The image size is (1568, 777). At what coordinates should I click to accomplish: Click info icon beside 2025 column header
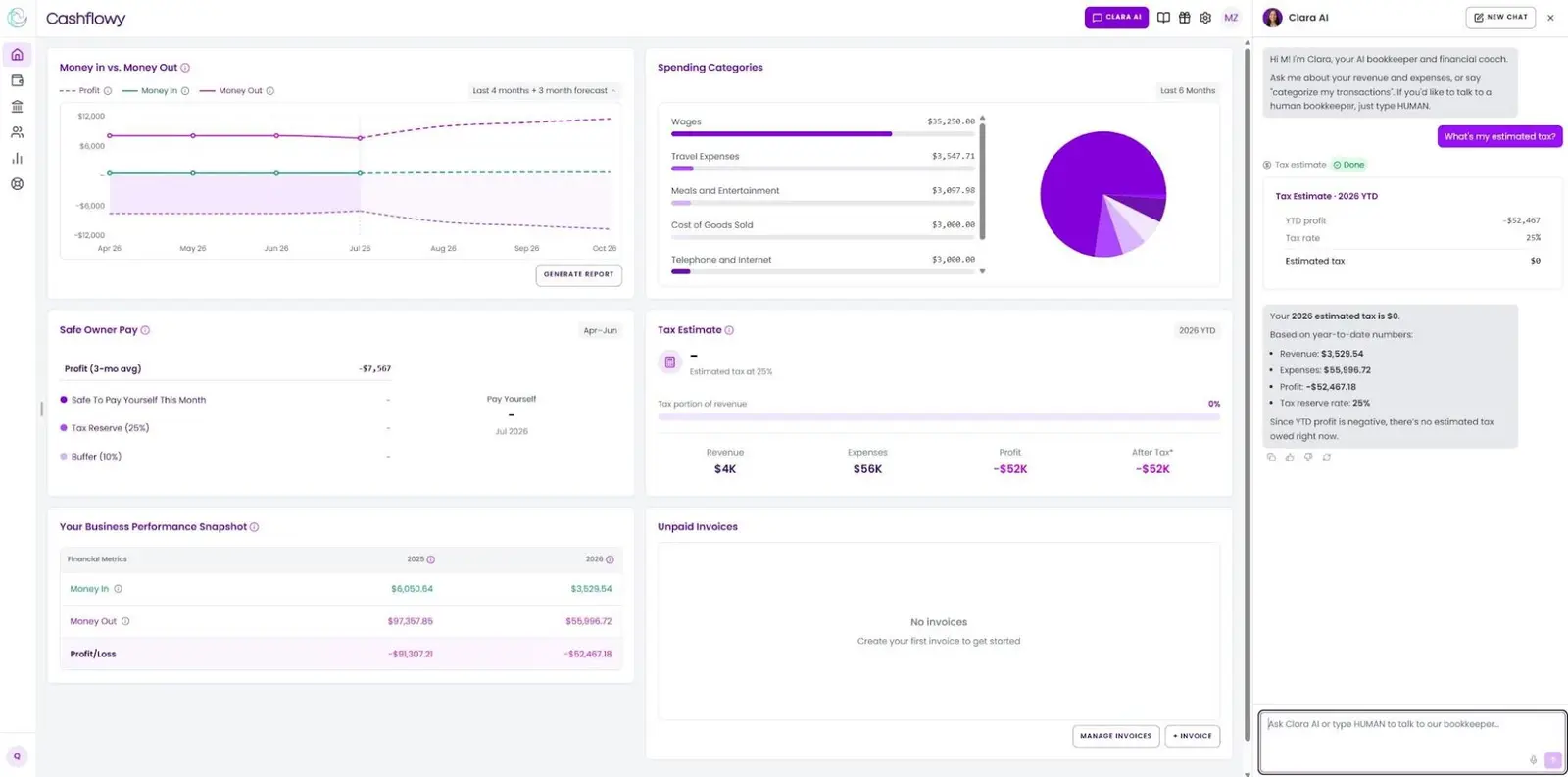[x=430, y=559]
